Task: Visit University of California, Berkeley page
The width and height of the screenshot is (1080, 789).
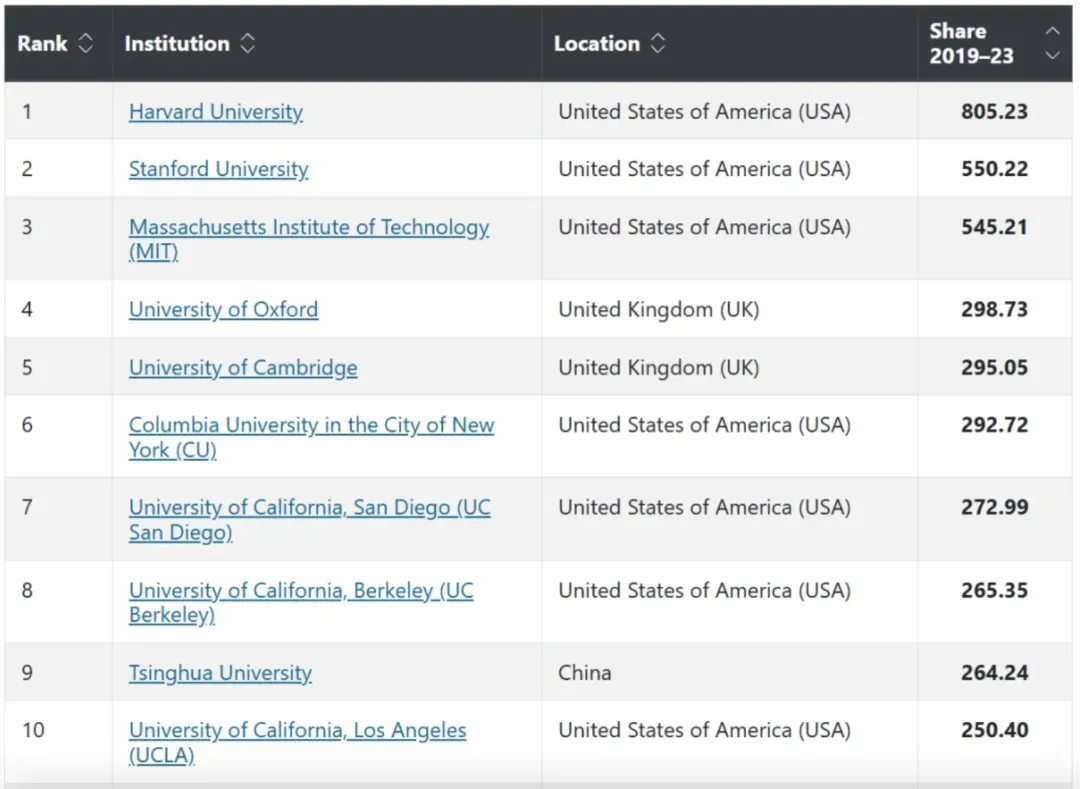Action: pos(301,602)
